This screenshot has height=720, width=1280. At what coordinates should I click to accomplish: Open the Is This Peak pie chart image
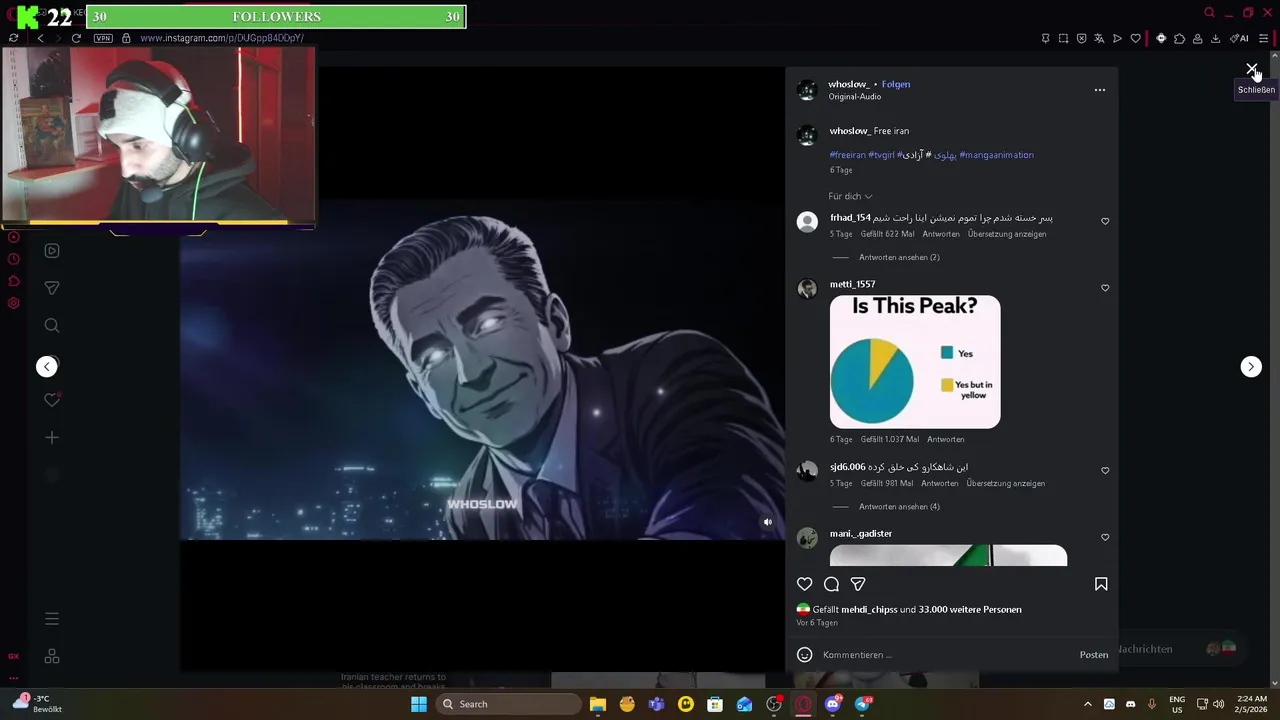tap(915, 362)
